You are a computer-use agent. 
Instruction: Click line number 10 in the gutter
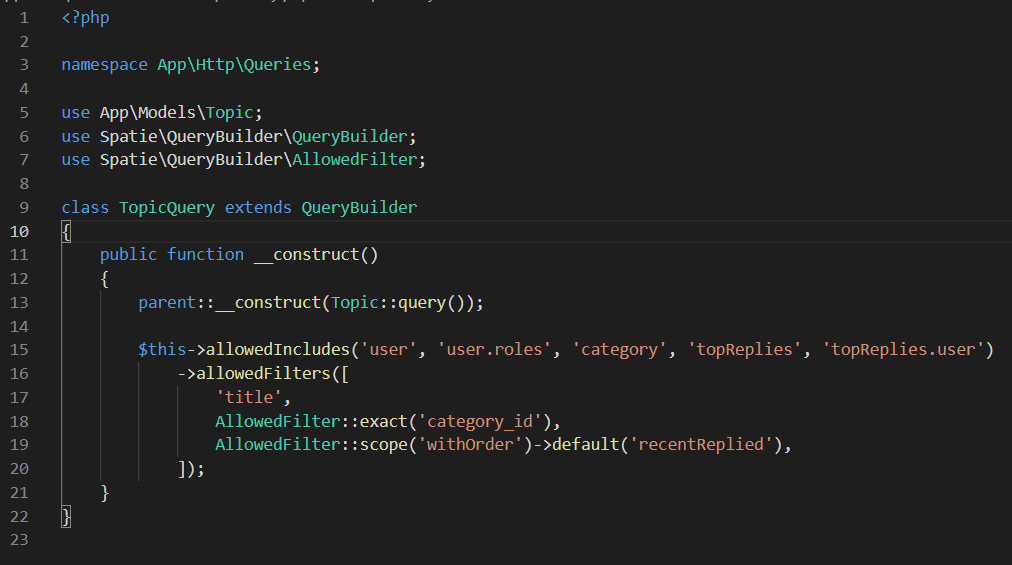(x=19, y=231)
